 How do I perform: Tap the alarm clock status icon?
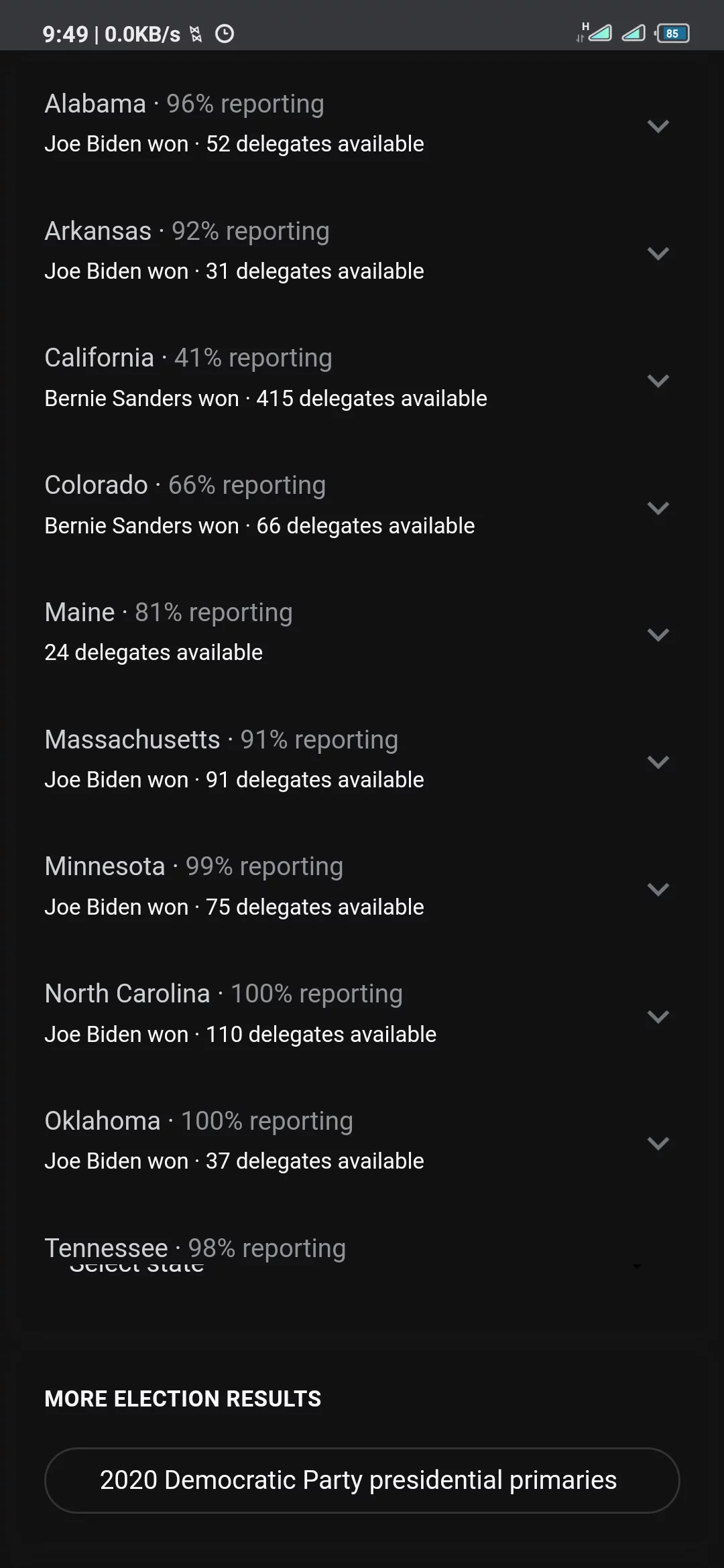[x=225, y=34]
